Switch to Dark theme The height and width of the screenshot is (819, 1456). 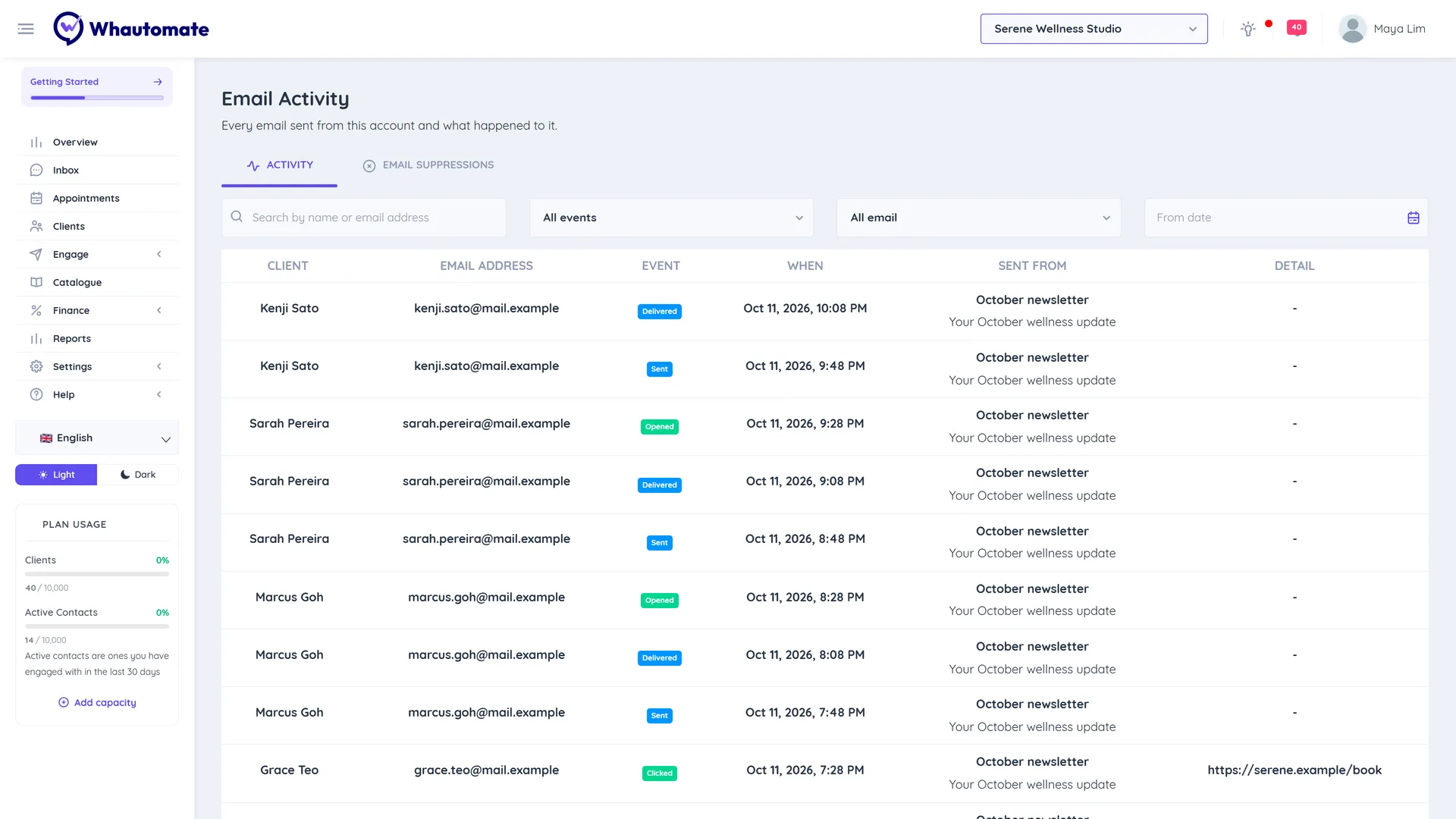[138, 475]
